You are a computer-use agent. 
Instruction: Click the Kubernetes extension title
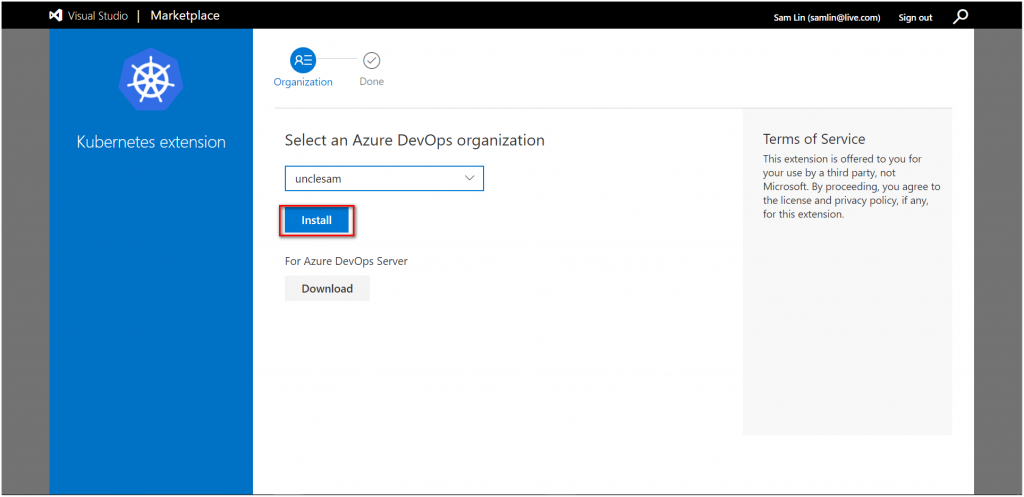point(151,142)
